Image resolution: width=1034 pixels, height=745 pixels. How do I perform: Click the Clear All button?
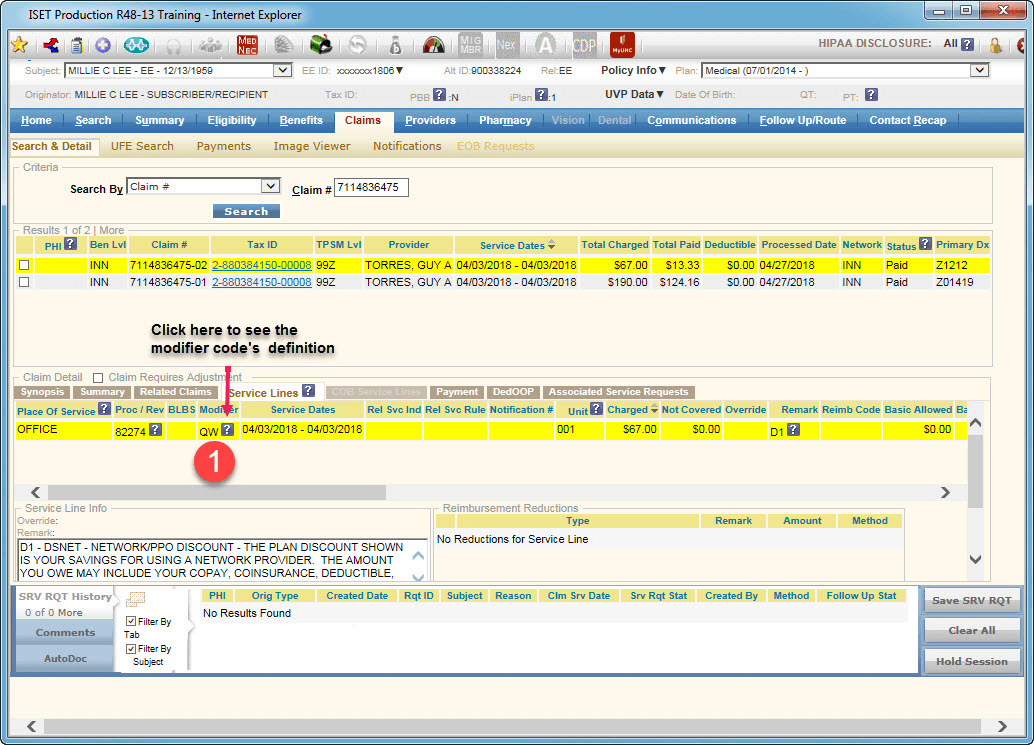tap(971, 630)
